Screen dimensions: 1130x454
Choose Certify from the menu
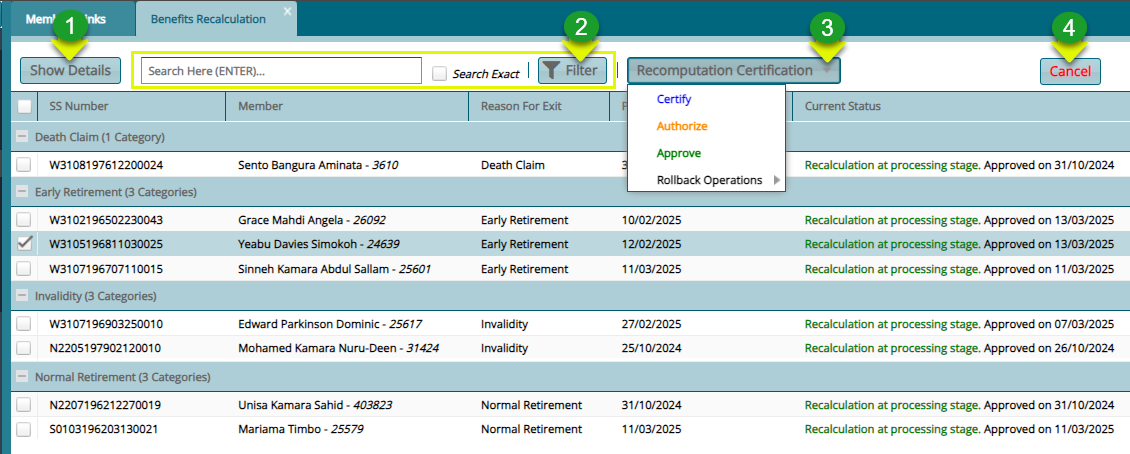674,99
